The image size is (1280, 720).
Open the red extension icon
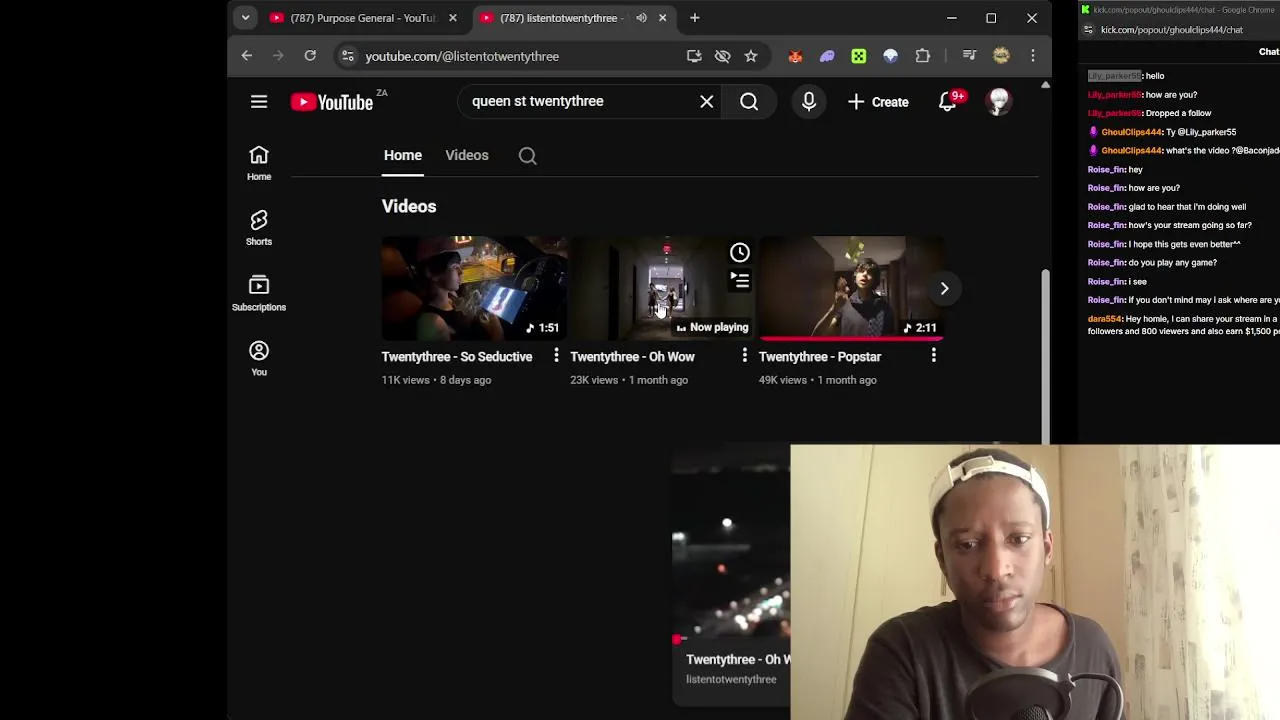(795, 56)
